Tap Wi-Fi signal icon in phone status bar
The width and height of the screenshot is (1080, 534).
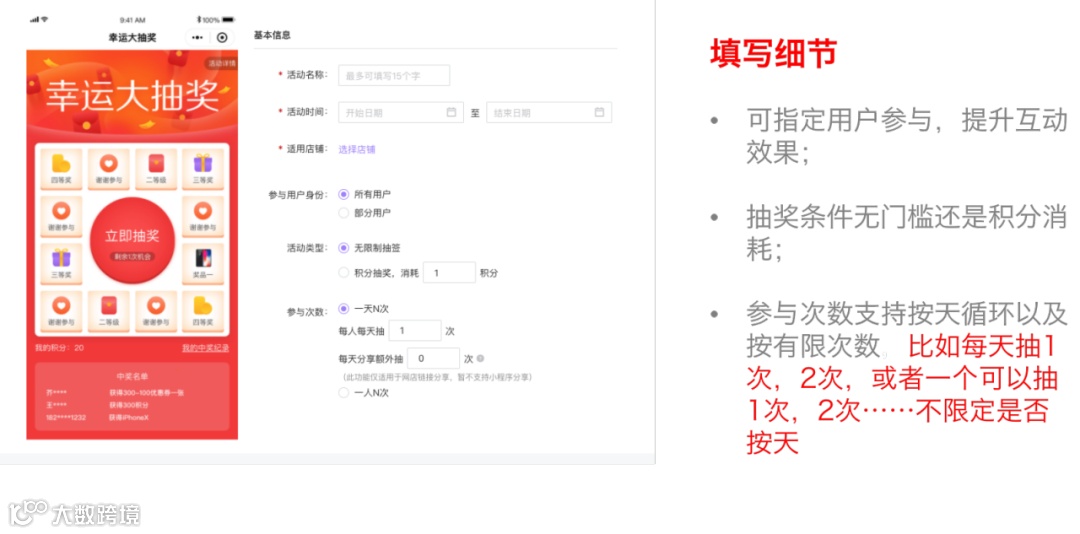point(45,19)
